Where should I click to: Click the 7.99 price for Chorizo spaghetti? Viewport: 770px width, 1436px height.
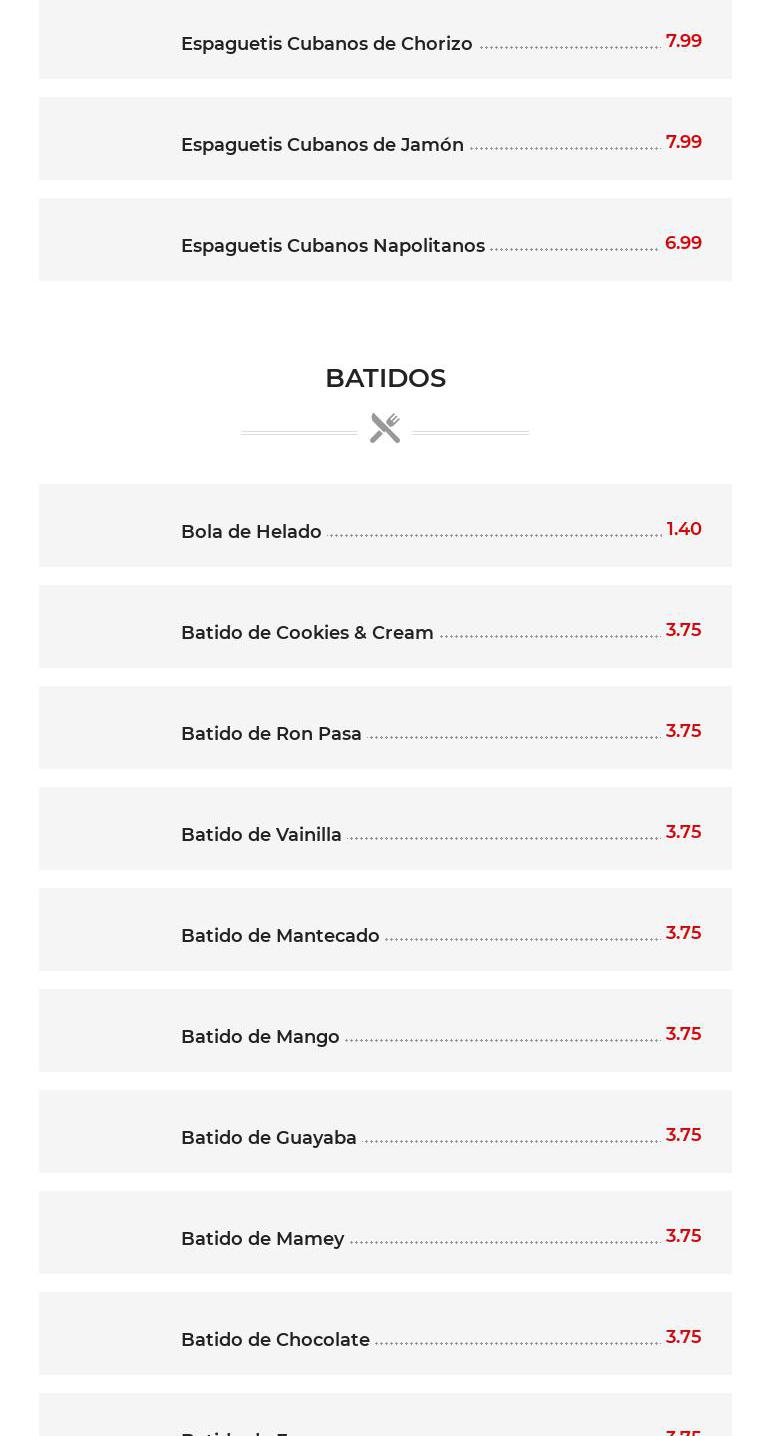click(x=683, y=41)
